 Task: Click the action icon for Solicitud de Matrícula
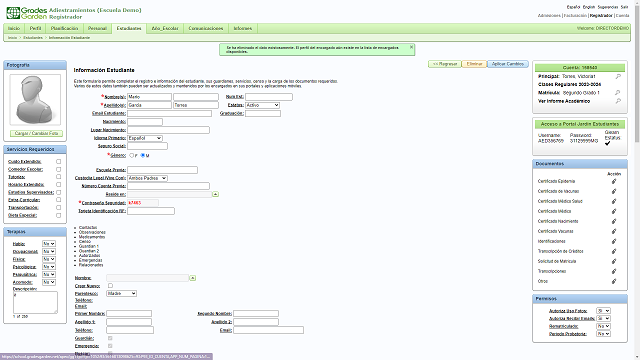pos(613,261)
